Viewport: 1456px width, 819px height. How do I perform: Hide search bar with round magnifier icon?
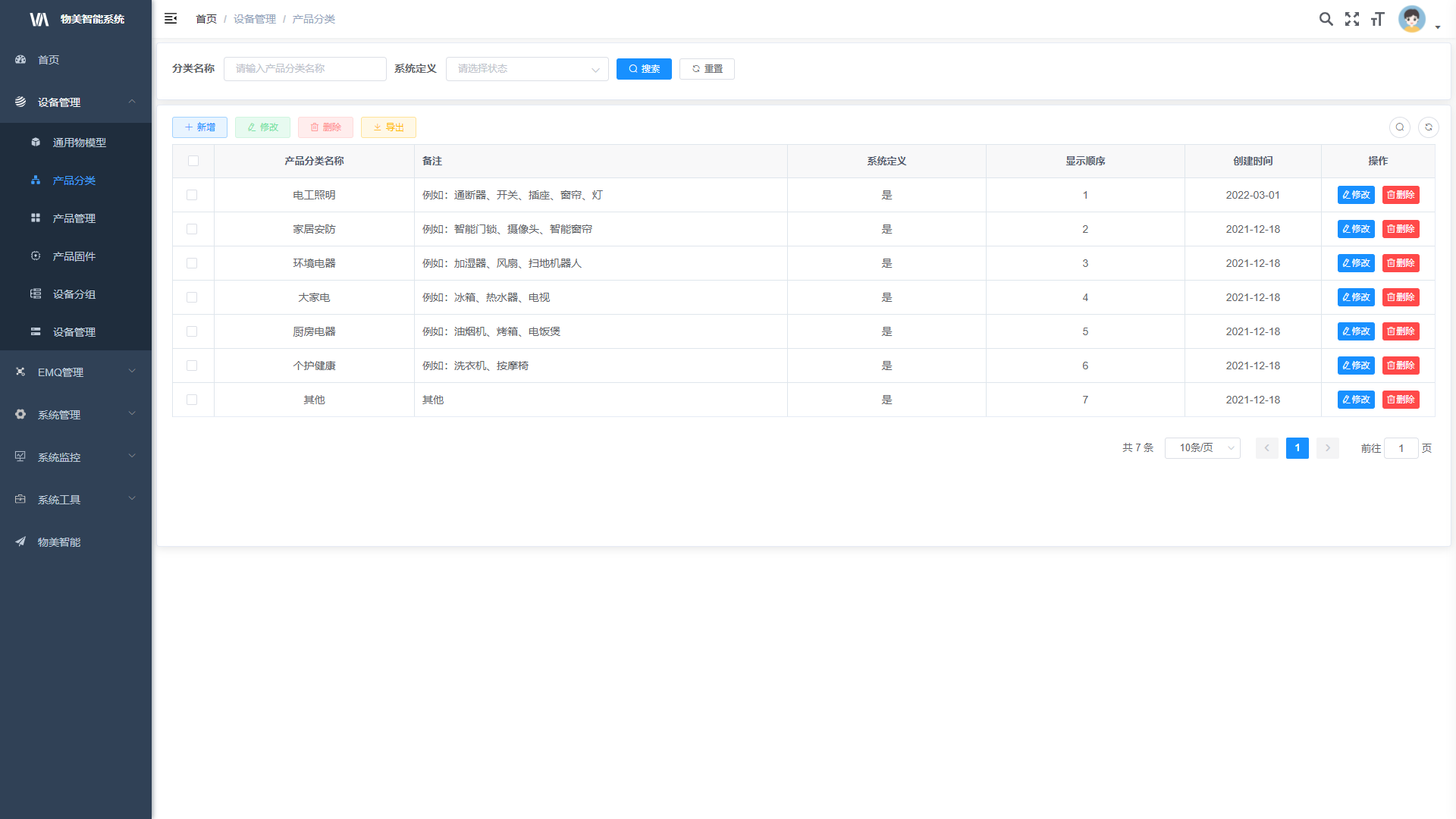[x=1399, y=127]
